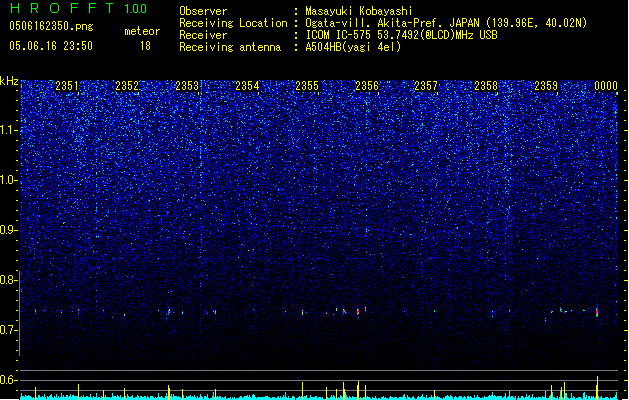Click the 2356 time marker
Screen dimensions: 629x400
point(367,86)
